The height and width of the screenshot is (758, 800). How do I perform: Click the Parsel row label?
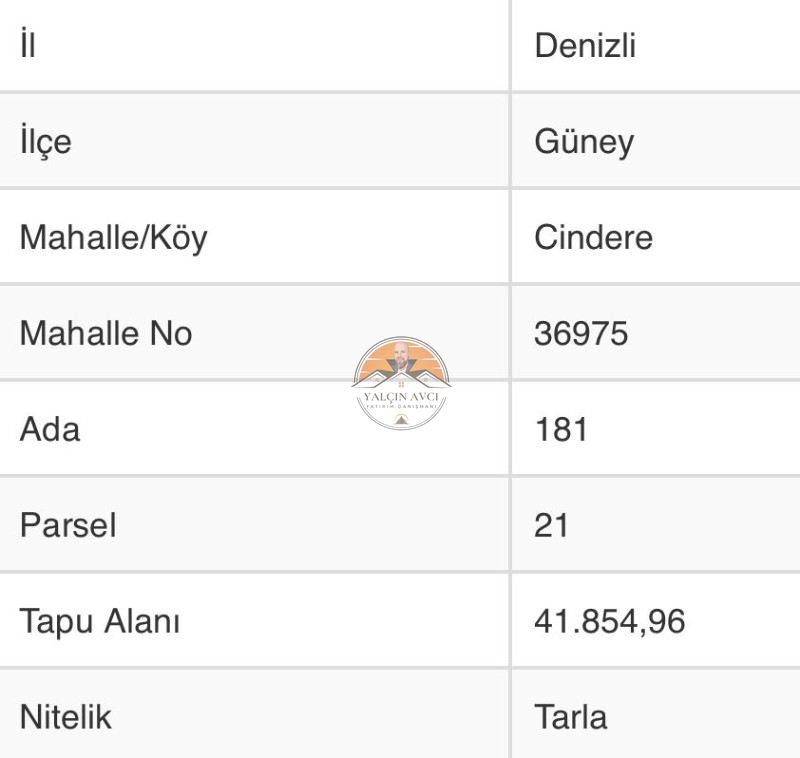68,525
